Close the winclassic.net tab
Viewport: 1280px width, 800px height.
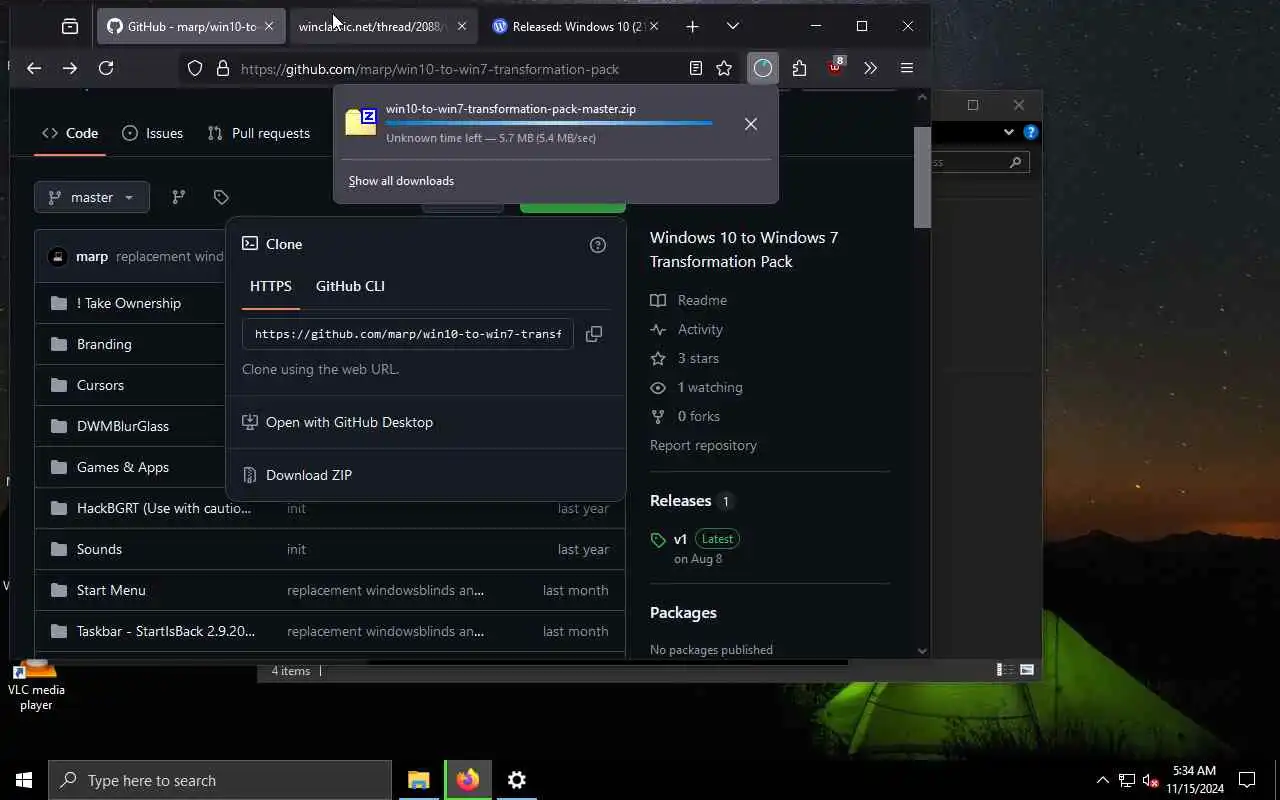click(461, 26)
